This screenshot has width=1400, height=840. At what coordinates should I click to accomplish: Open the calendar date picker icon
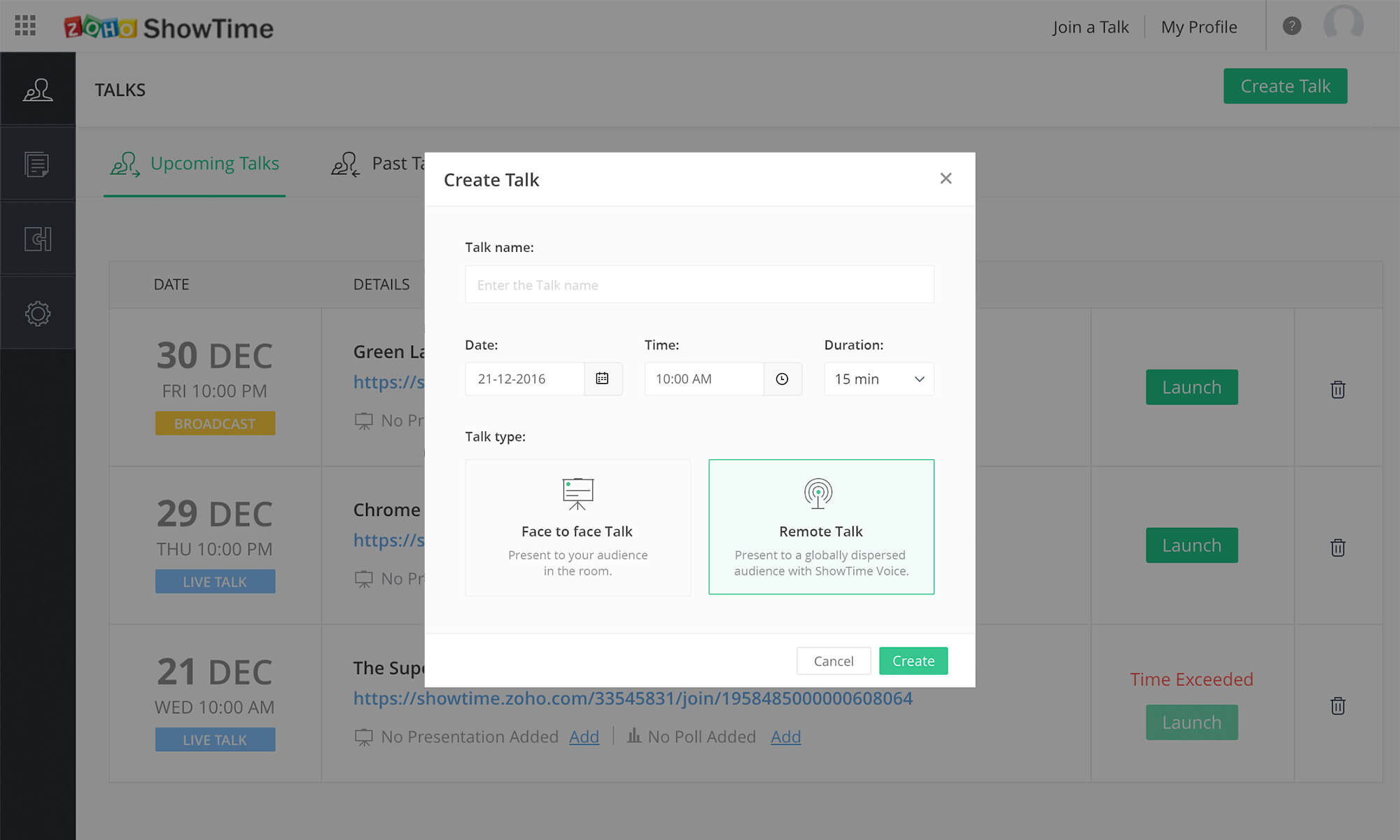tap(602, 379)
